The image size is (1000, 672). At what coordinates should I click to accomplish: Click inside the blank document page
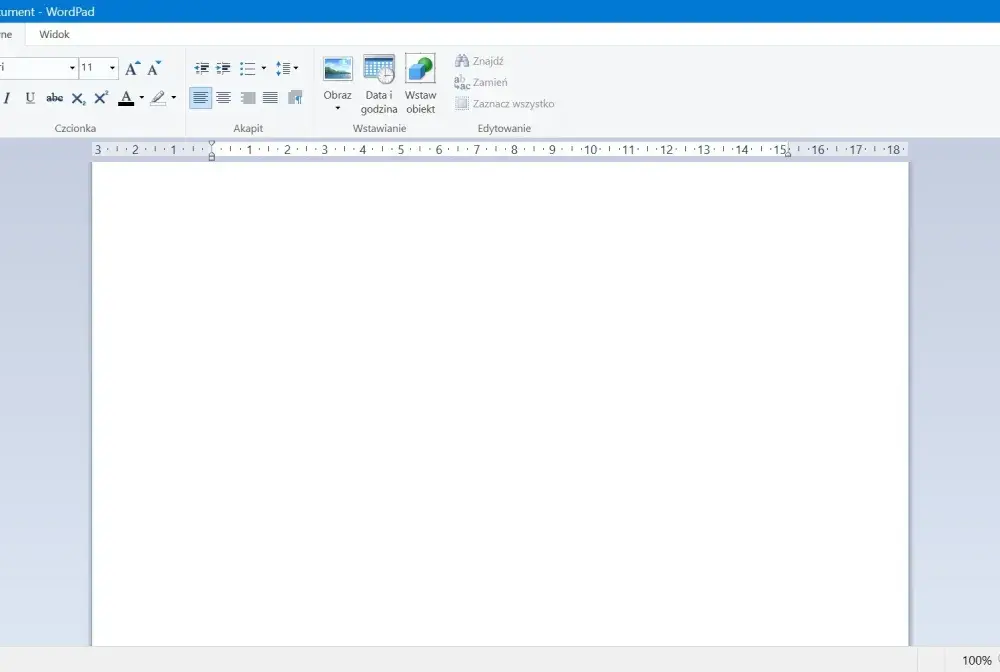point(500,404)
